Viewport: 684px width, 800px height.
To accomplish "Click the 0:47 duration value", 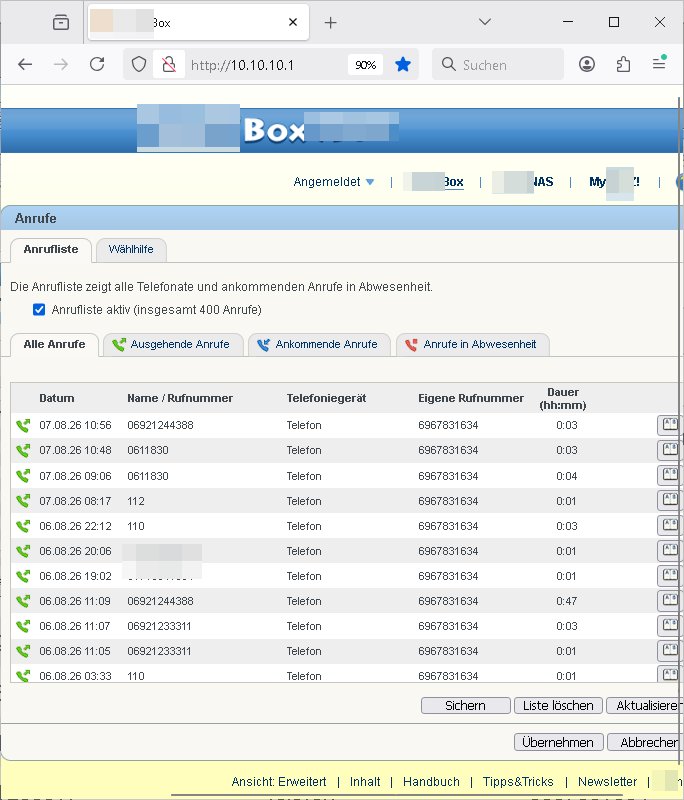I will pyautogui.click(x=567, y=601).
